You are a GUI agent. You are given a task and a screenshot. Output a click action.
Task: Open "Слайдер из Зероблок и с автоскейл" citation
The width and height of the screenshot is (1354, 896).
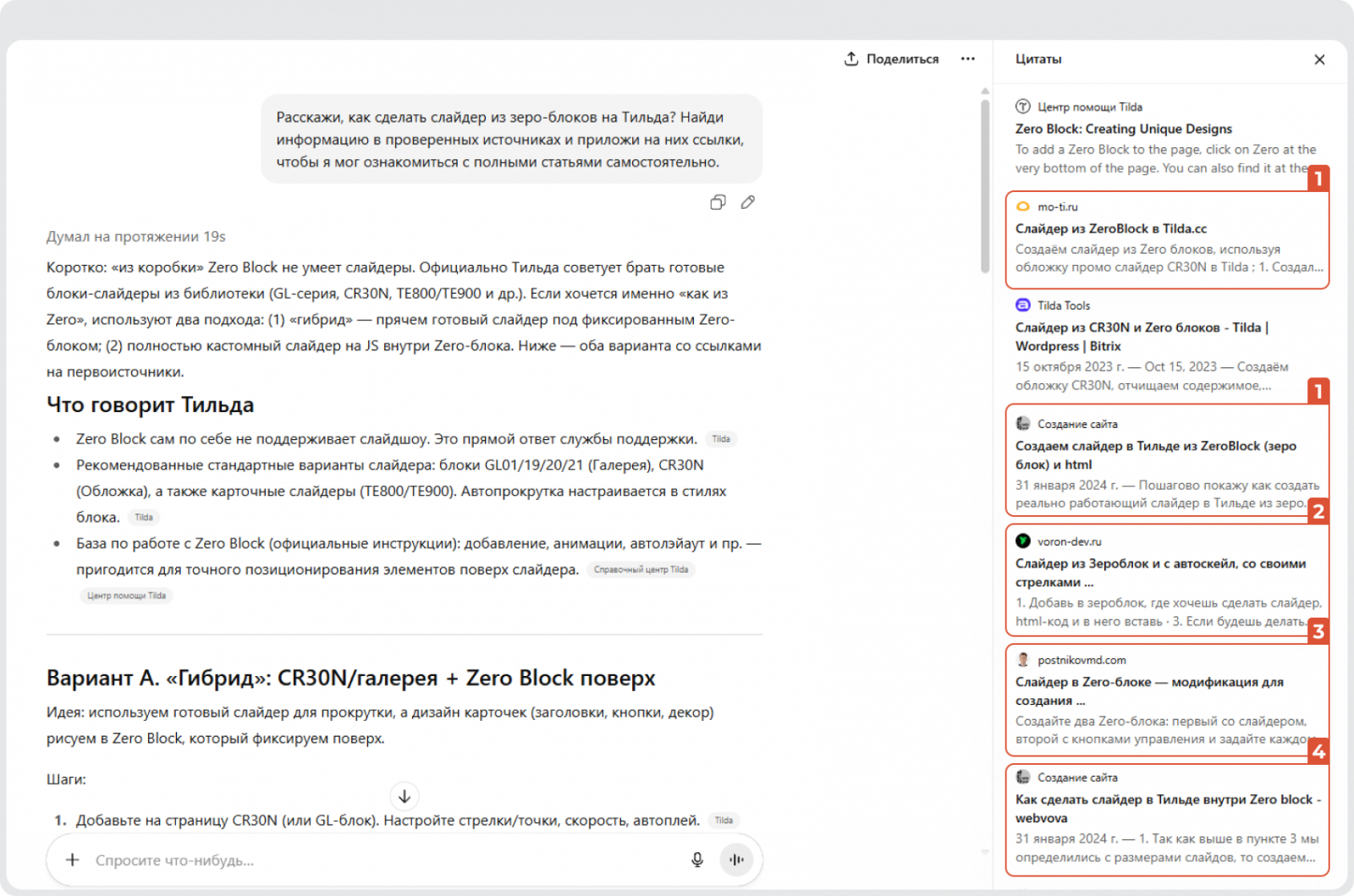point(1161,573)
